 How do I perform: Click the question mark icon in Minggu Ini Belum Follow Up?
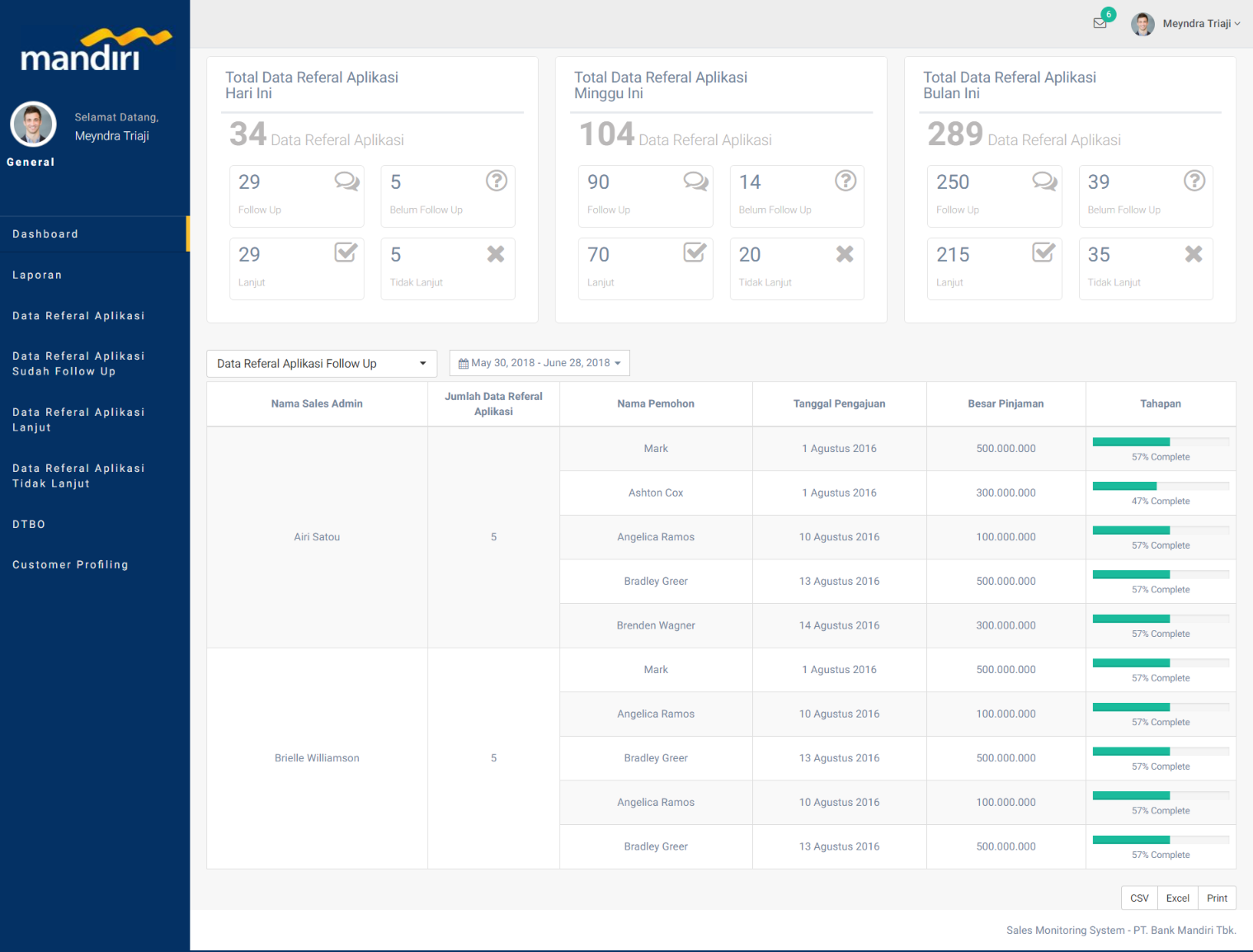tap(846, 181)
